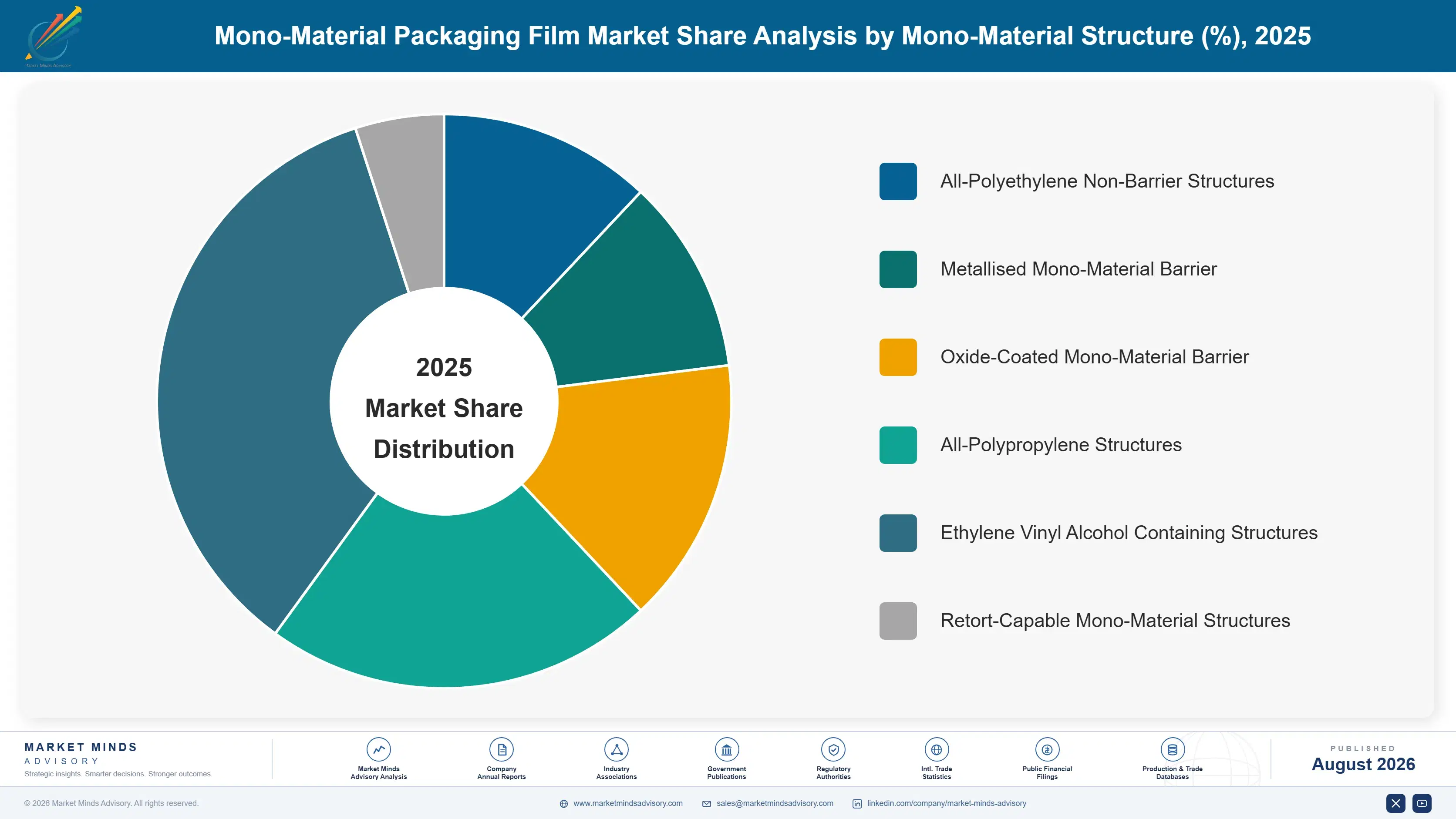Click the envelope icon beside the sales email
This screenshot has height=819, width=1456.
(707, 804)
